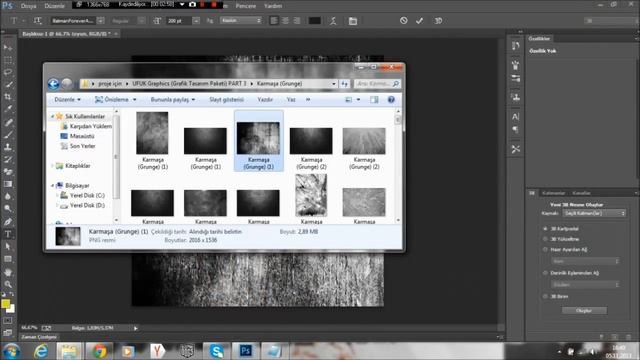Expand Kitaplıklar tree node

[x=53, y=166]
